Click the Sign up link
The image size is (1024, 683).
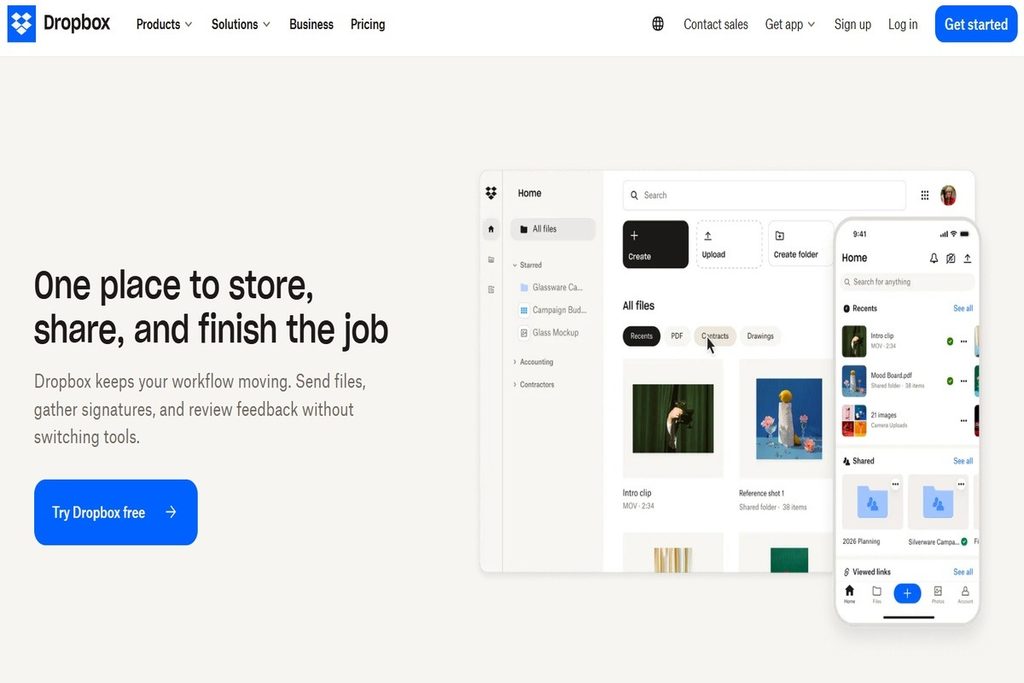click(852, 24)
